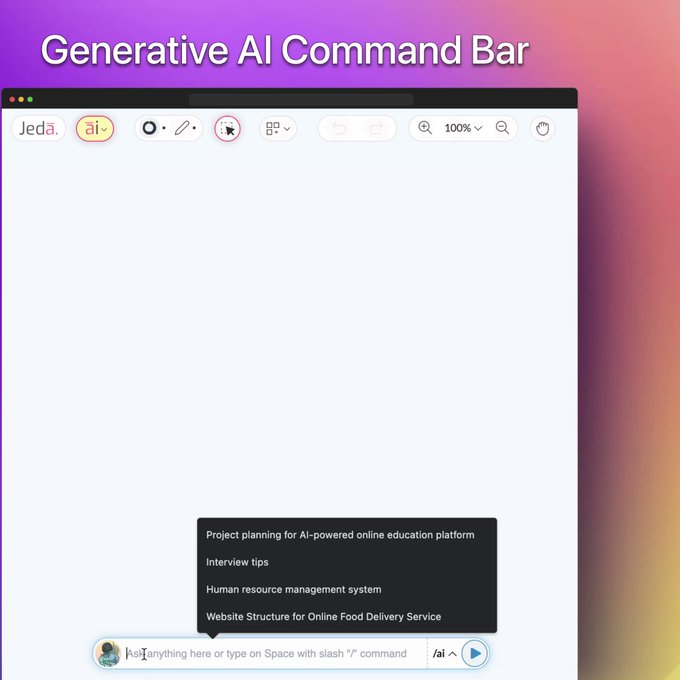This screenshot has height=680, width=680.
Task: Click the user avatar in command bar
Action: pyautogui.click(x=108, y=654)
